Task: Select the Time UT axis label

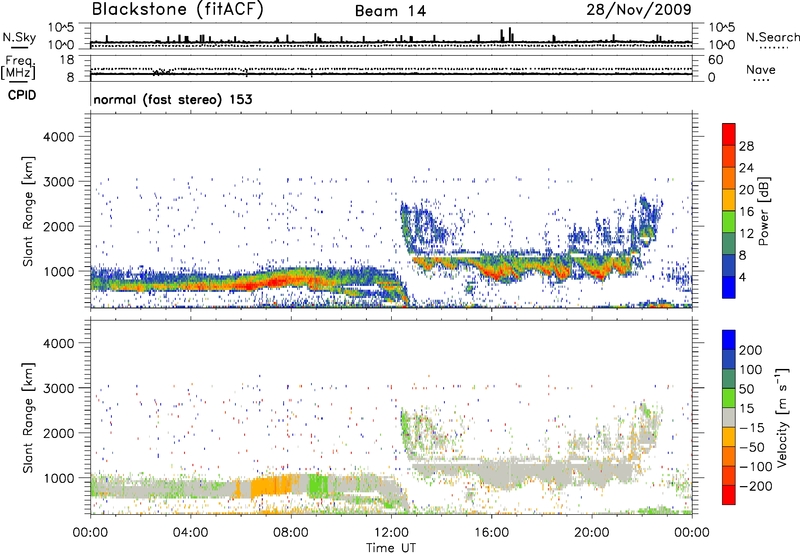Action: 391,548
